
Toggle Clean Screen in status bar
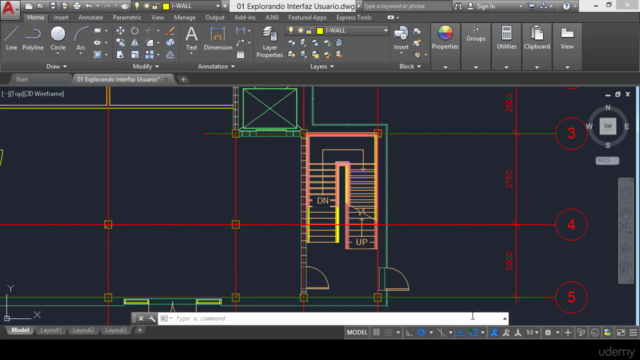[621, 333]
